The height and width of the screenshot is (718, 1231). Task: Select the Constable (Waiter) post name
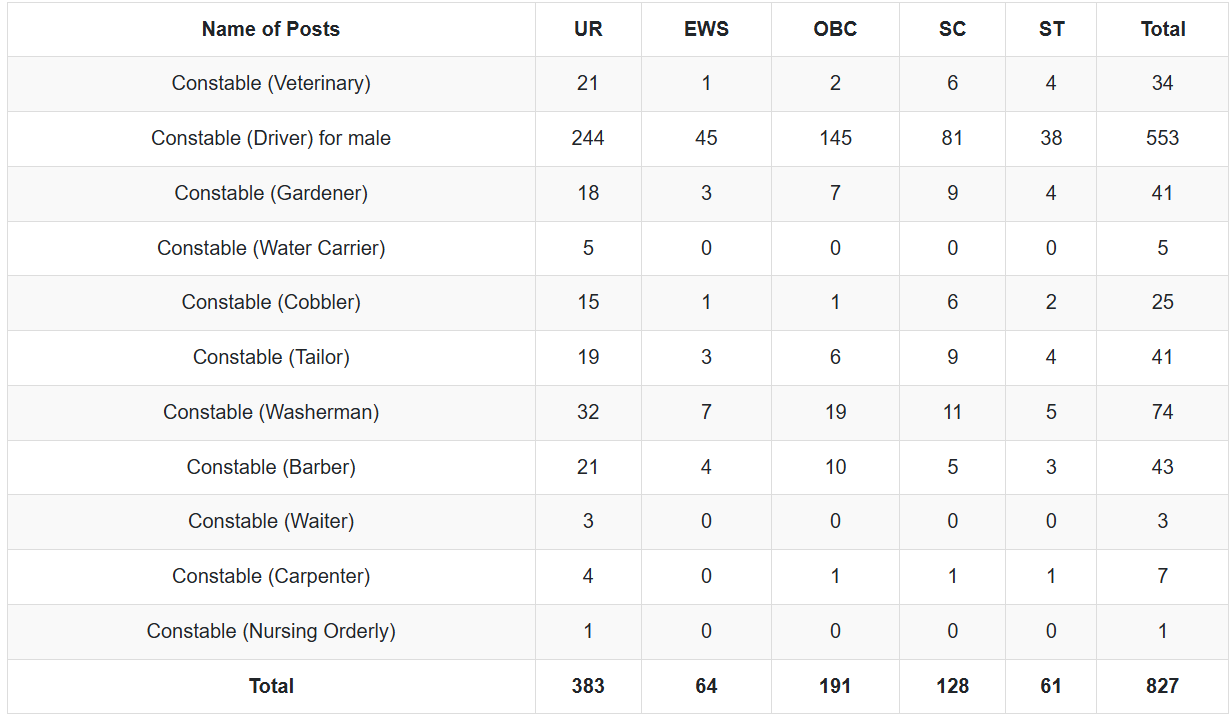click(x=271, y=521)
